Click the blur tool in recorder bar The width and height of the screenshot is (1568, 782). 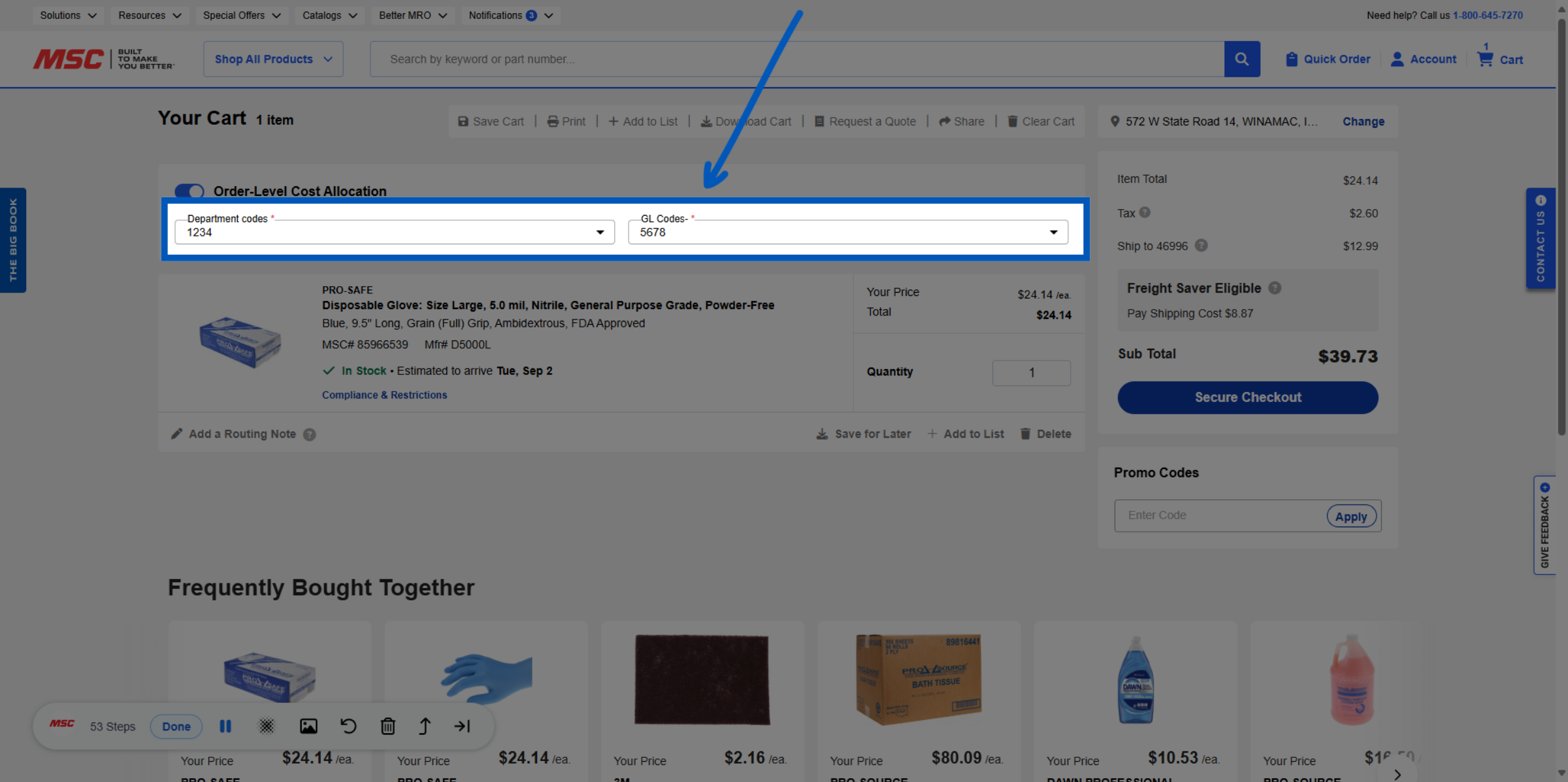click(267, 726)
